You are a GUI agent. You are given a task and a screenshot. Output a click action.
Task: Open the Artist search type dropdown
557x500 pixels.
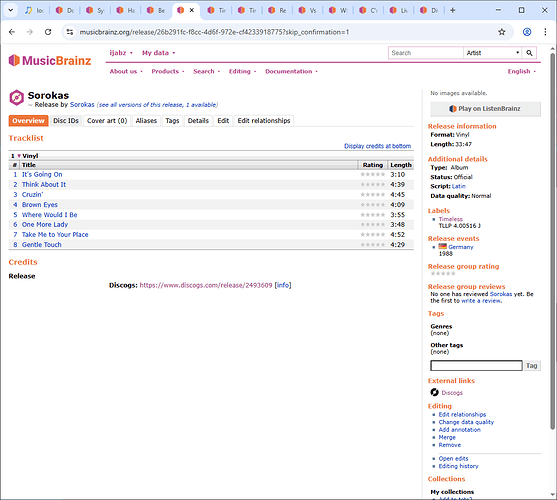tap(493, 53)
